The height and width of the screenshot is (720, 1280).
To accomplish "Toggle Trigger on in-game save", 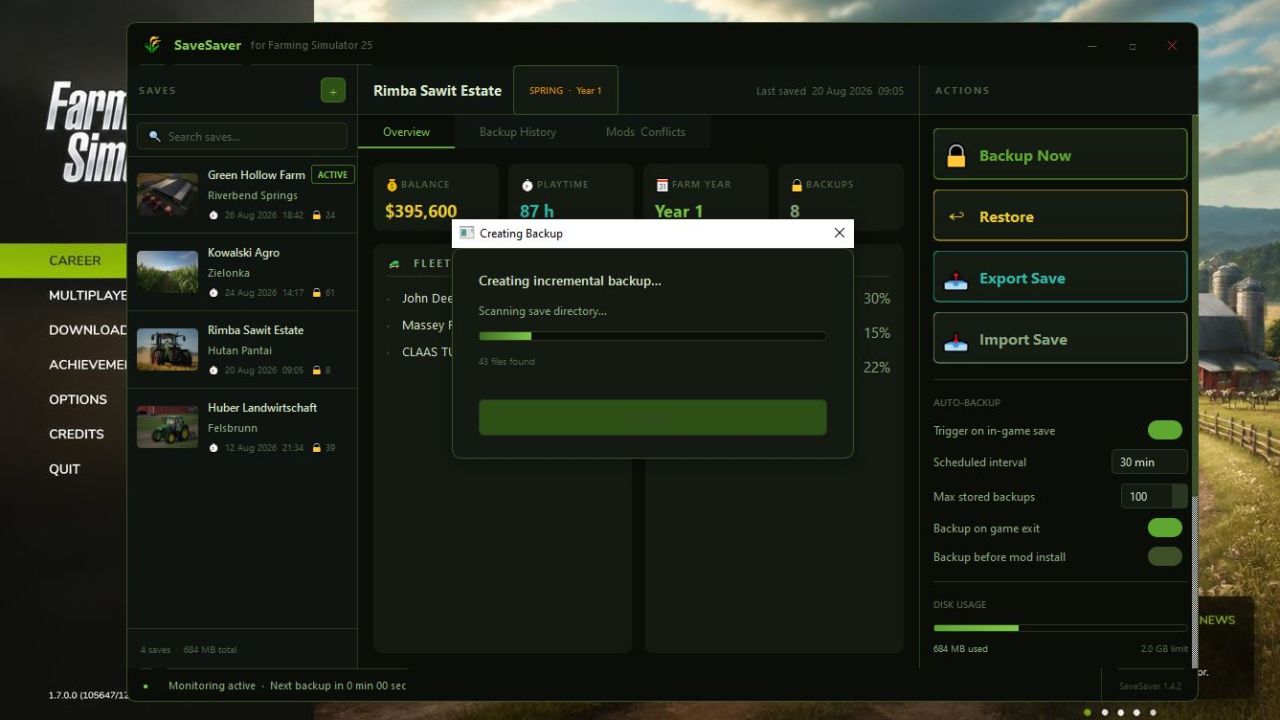I will click(1165, 430).
